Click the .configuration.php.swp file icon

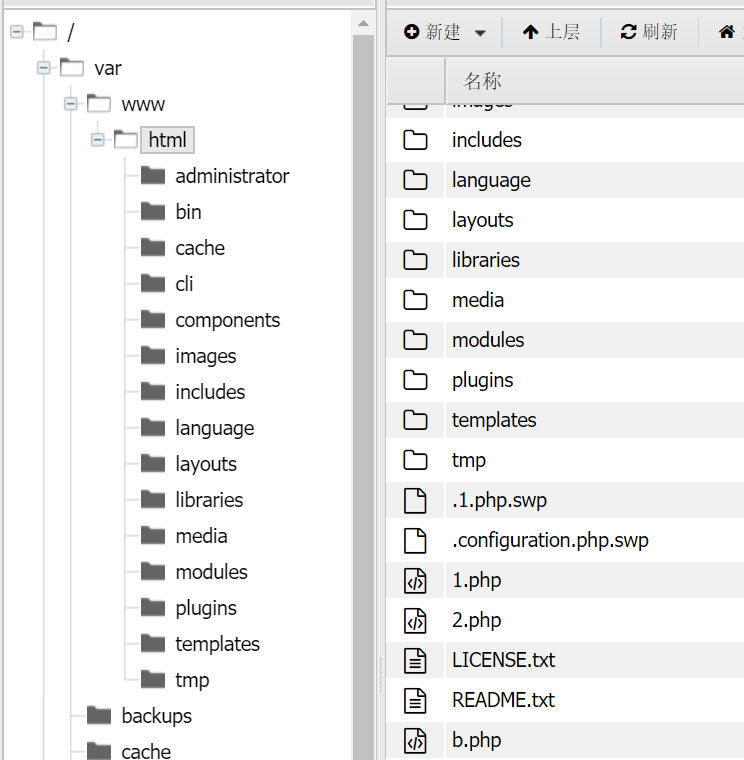(415, 540)
